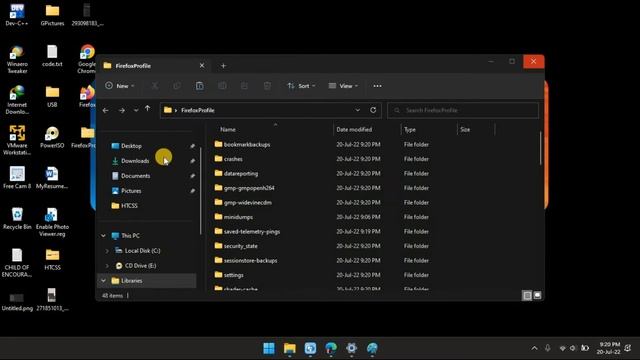
Task: Open the New item dropdown
Action: point(120,86)
